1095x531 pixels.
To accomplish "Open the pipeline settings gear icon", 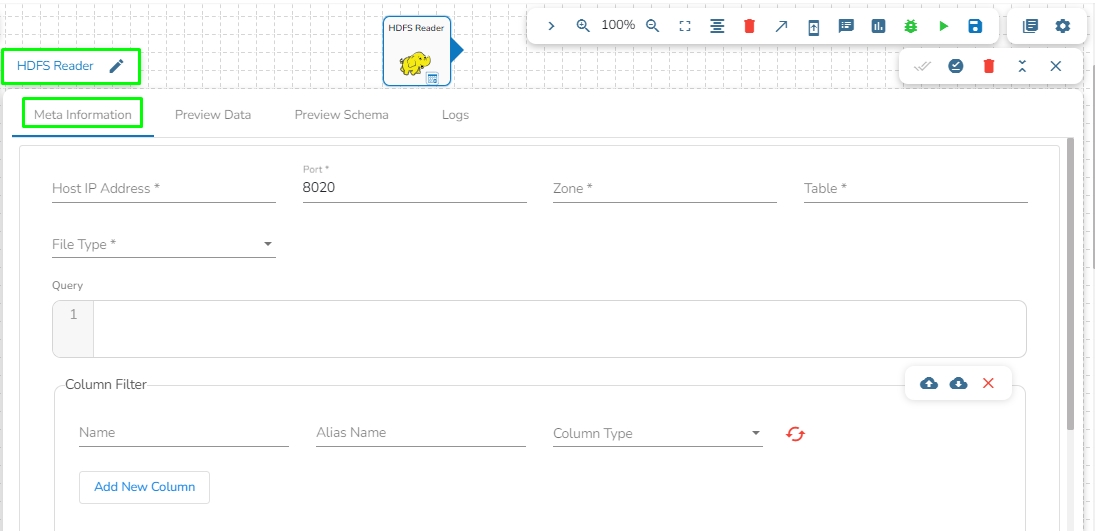I will [1063, 26].
